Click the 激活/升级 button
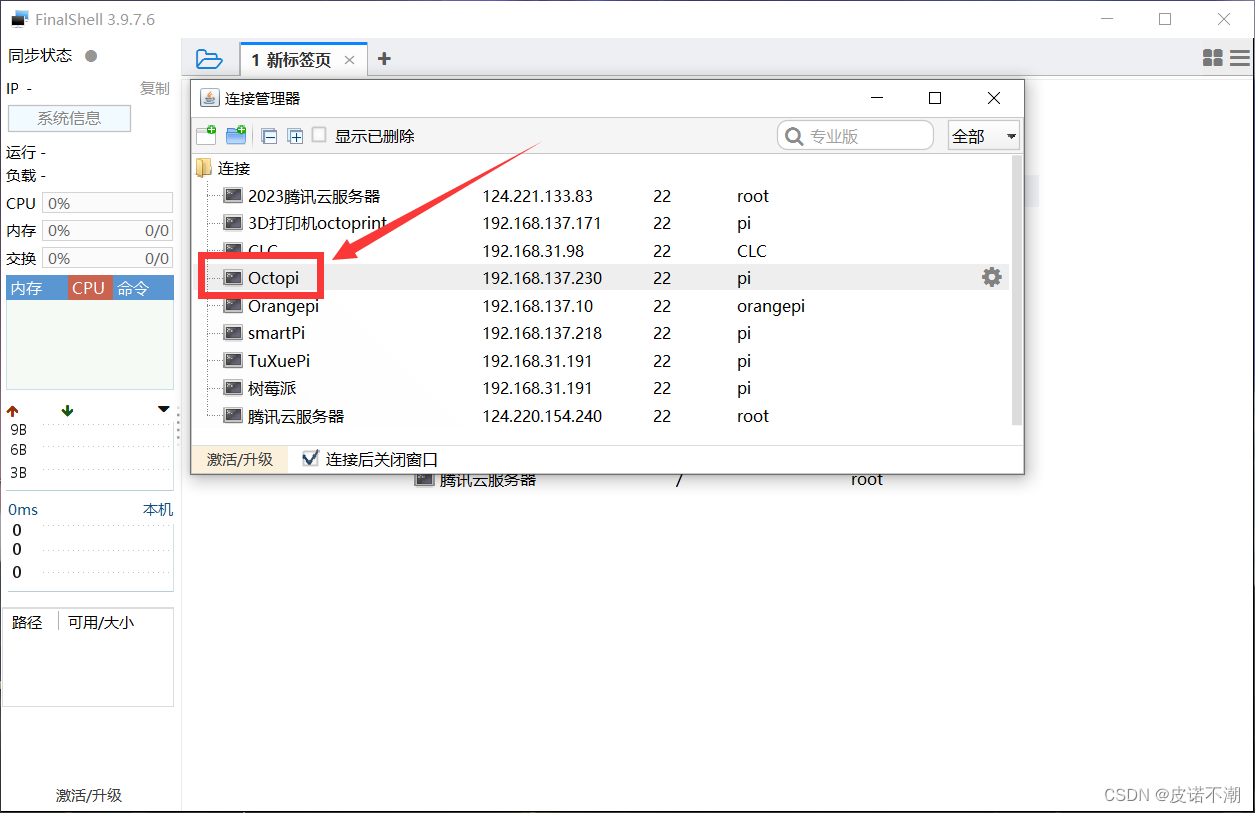 tap(239, 459)
